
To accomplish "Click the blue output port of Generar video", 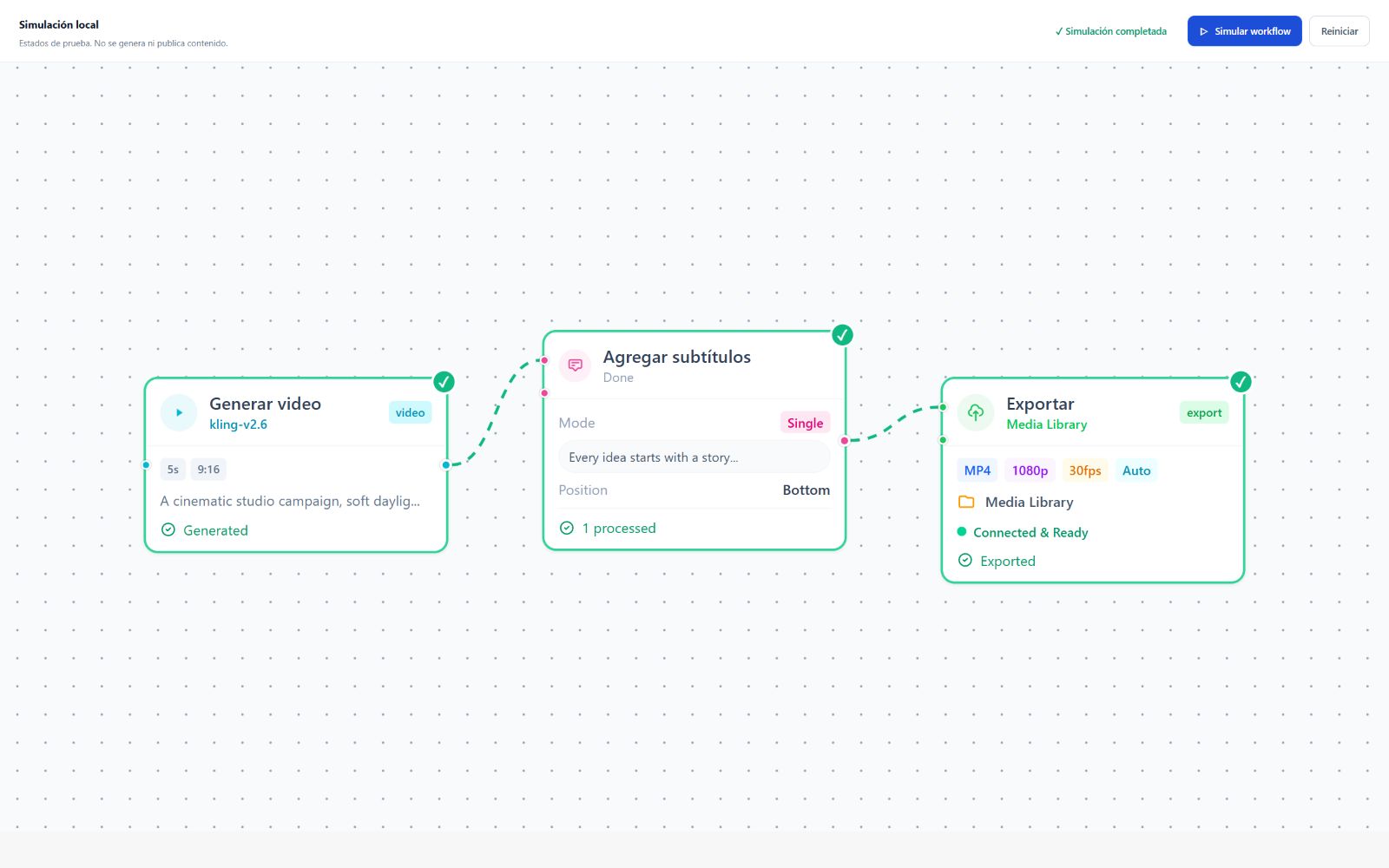I will tap(446, 465).
